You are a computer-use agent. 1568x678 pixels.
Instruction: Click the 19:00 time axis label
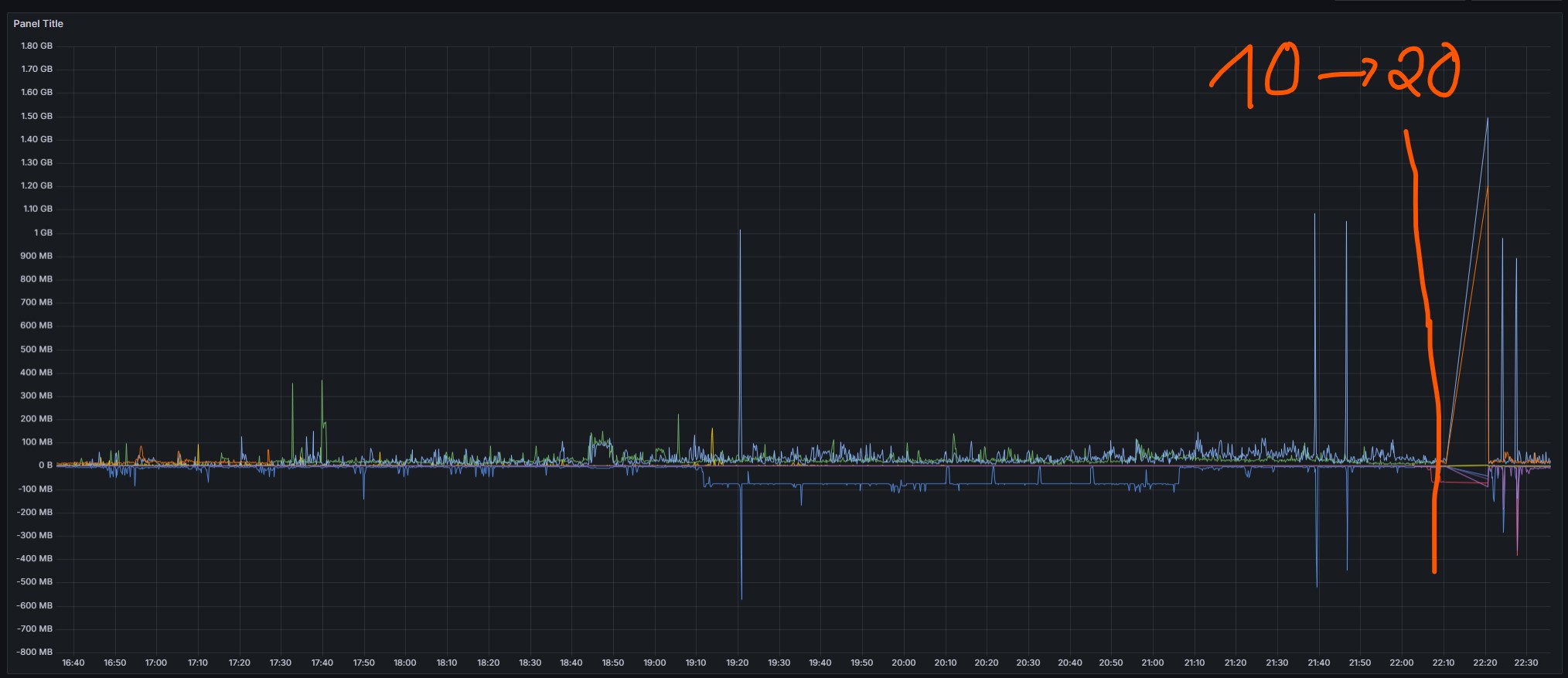(655, 663)
